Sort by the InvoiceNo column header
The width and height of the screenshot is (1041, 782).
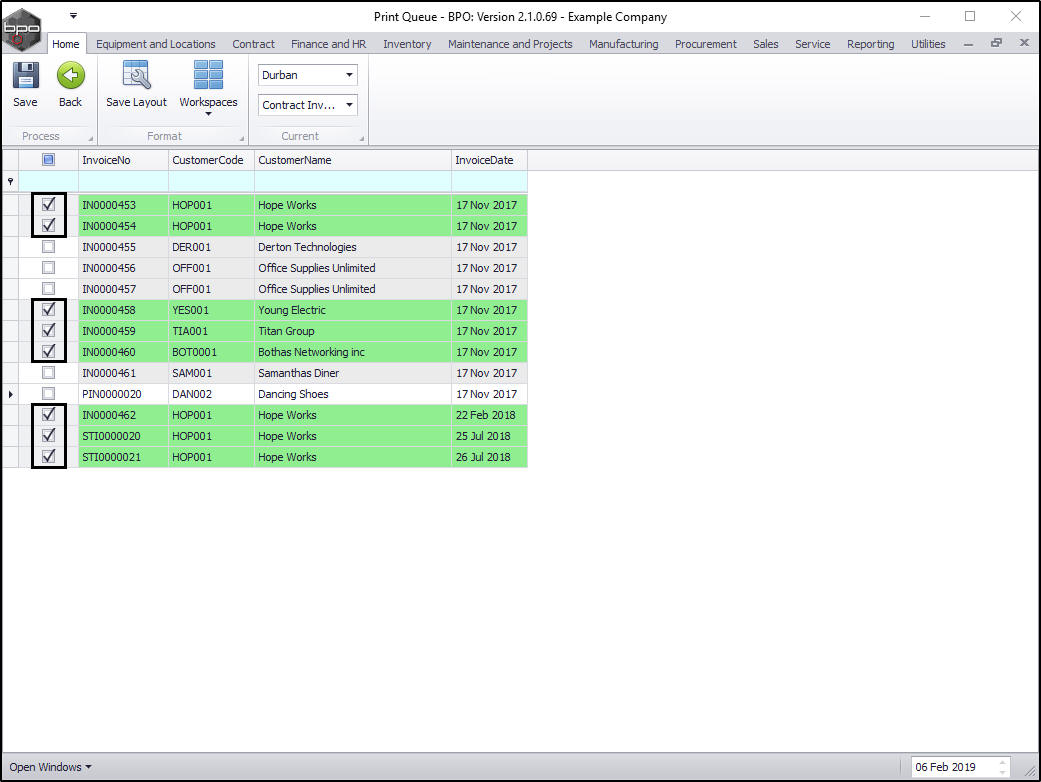(123, 160)
